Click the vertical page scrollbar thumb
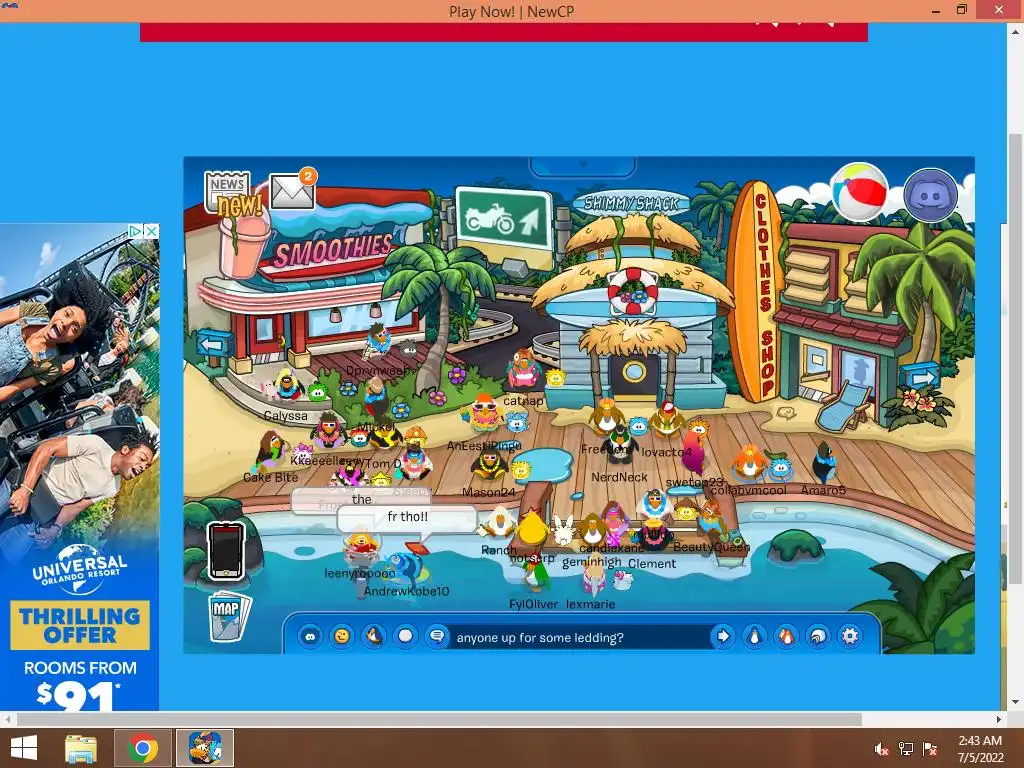1024x768 pixels. (1016, 358)
